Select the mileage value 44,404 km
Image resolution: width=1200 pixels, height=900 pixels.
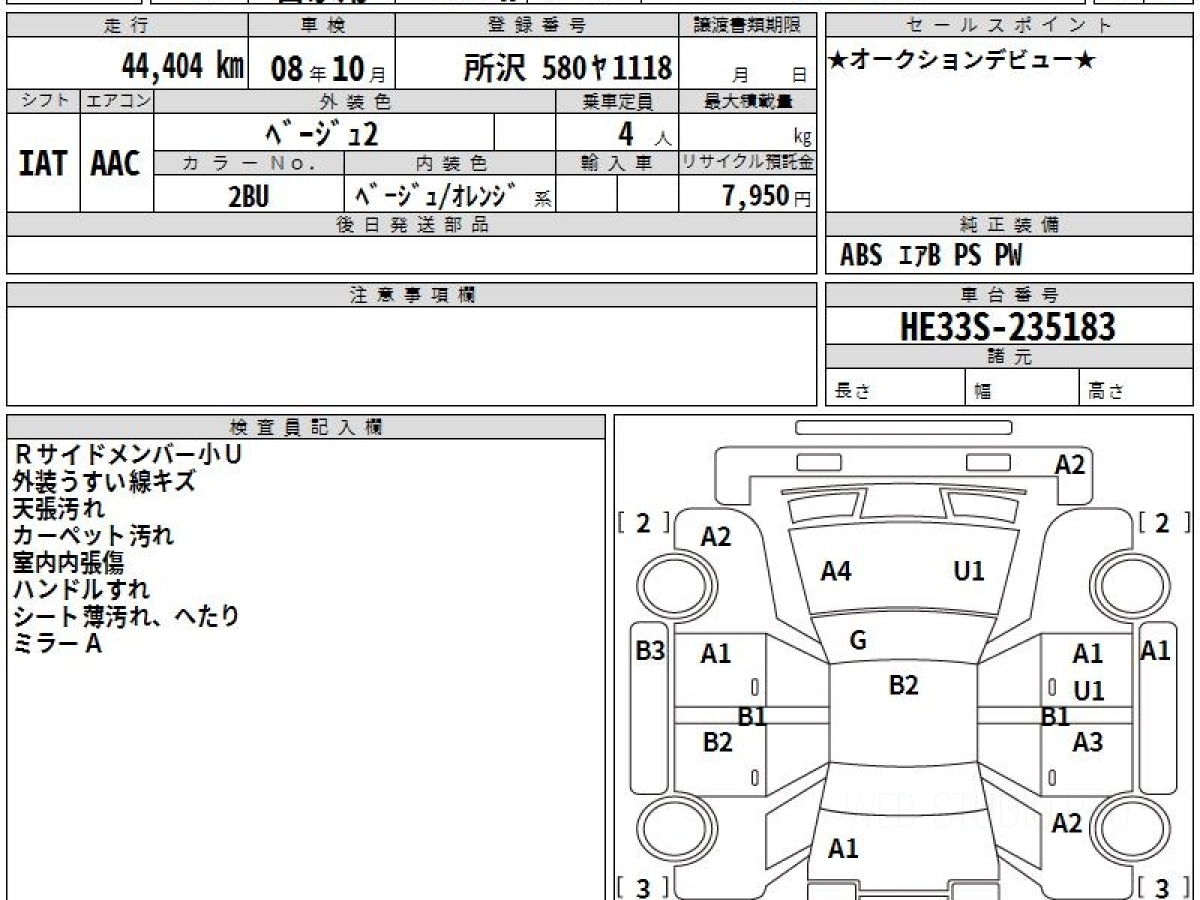tap(183, 67)
